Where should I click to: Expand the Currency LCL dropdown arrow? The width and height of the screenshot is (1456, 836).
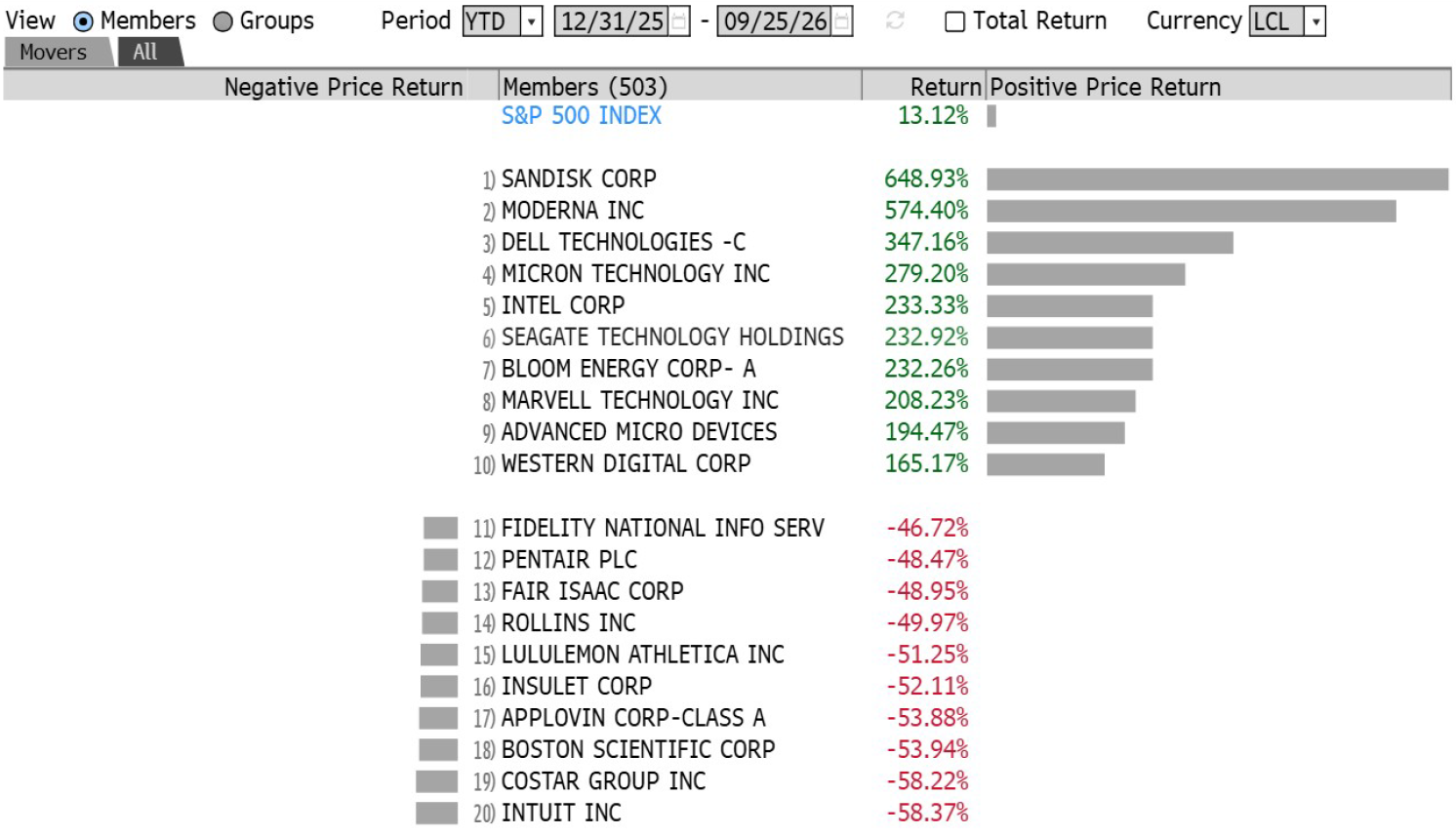tap(1315, 21)
